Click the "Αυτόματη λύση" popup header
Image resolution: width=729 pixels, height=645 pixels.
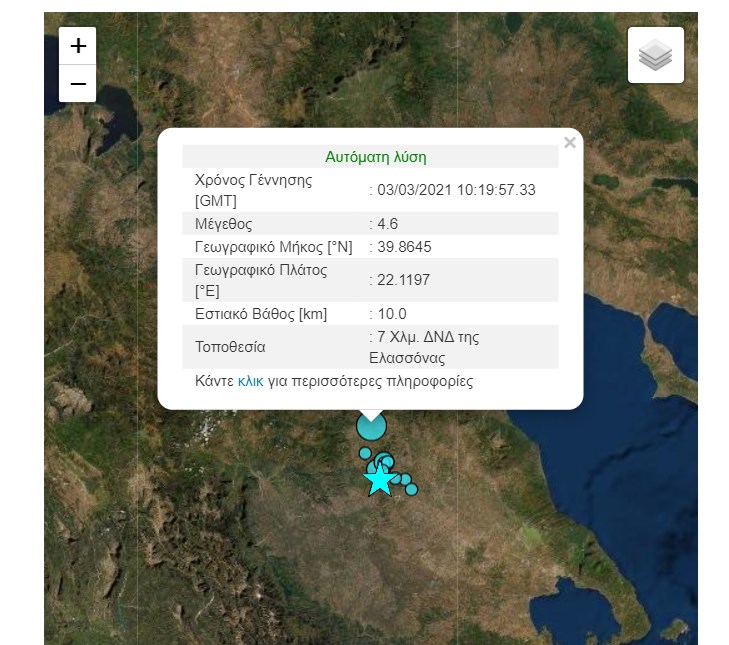[x=376, y=157]
